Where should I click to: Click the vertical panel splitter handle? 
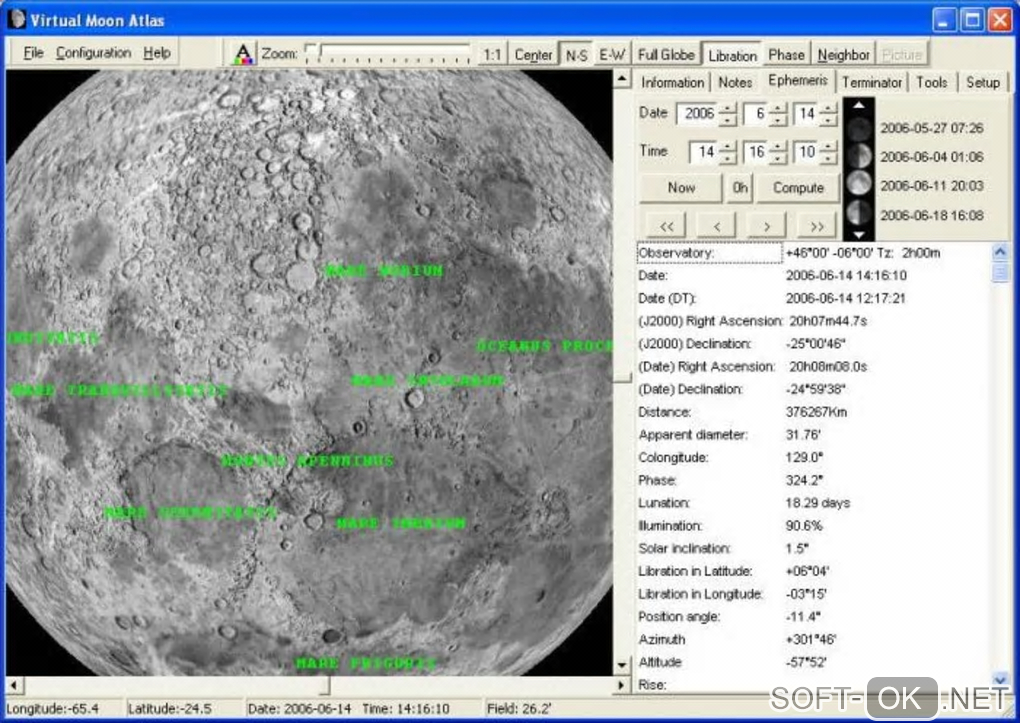[x=623, y=377]
